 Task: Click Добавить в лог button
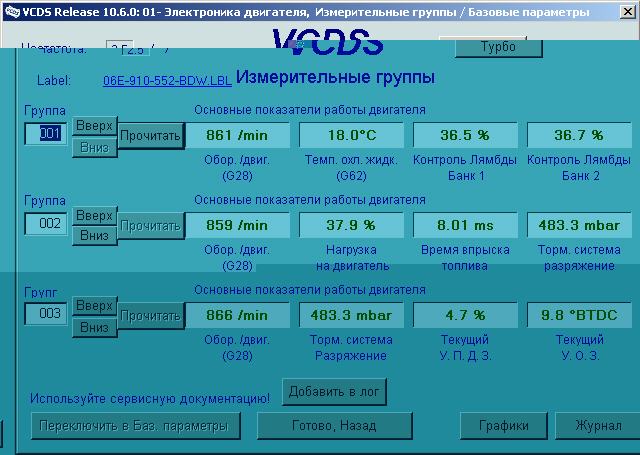coord(334,392)
